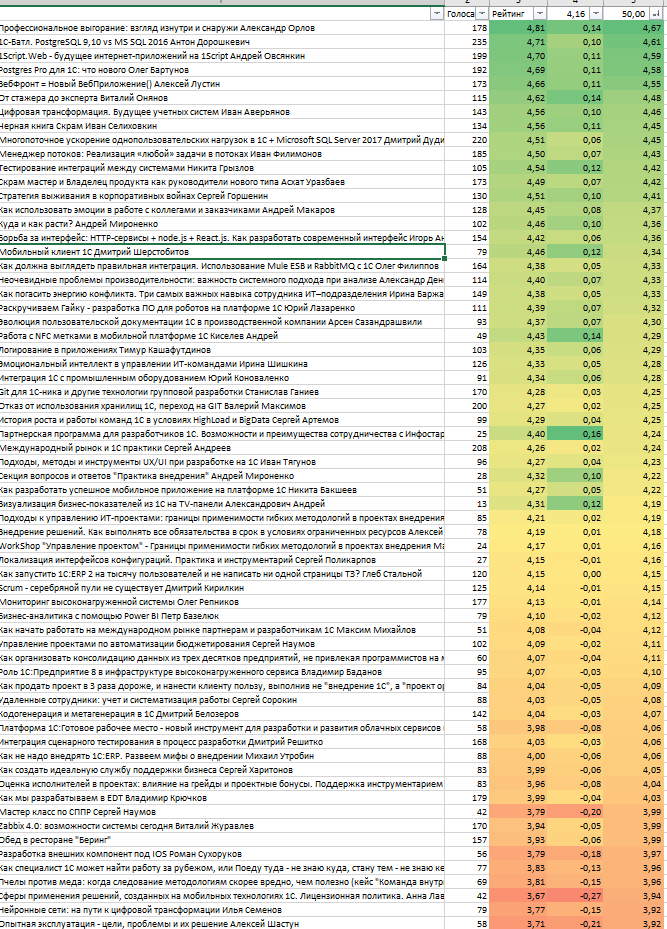Image resolution: width=667 pixels, height=929 pixels.
Task: Select Удаленные сотрудники Сергей Сорокин cell
Action: tap(222, 700)
